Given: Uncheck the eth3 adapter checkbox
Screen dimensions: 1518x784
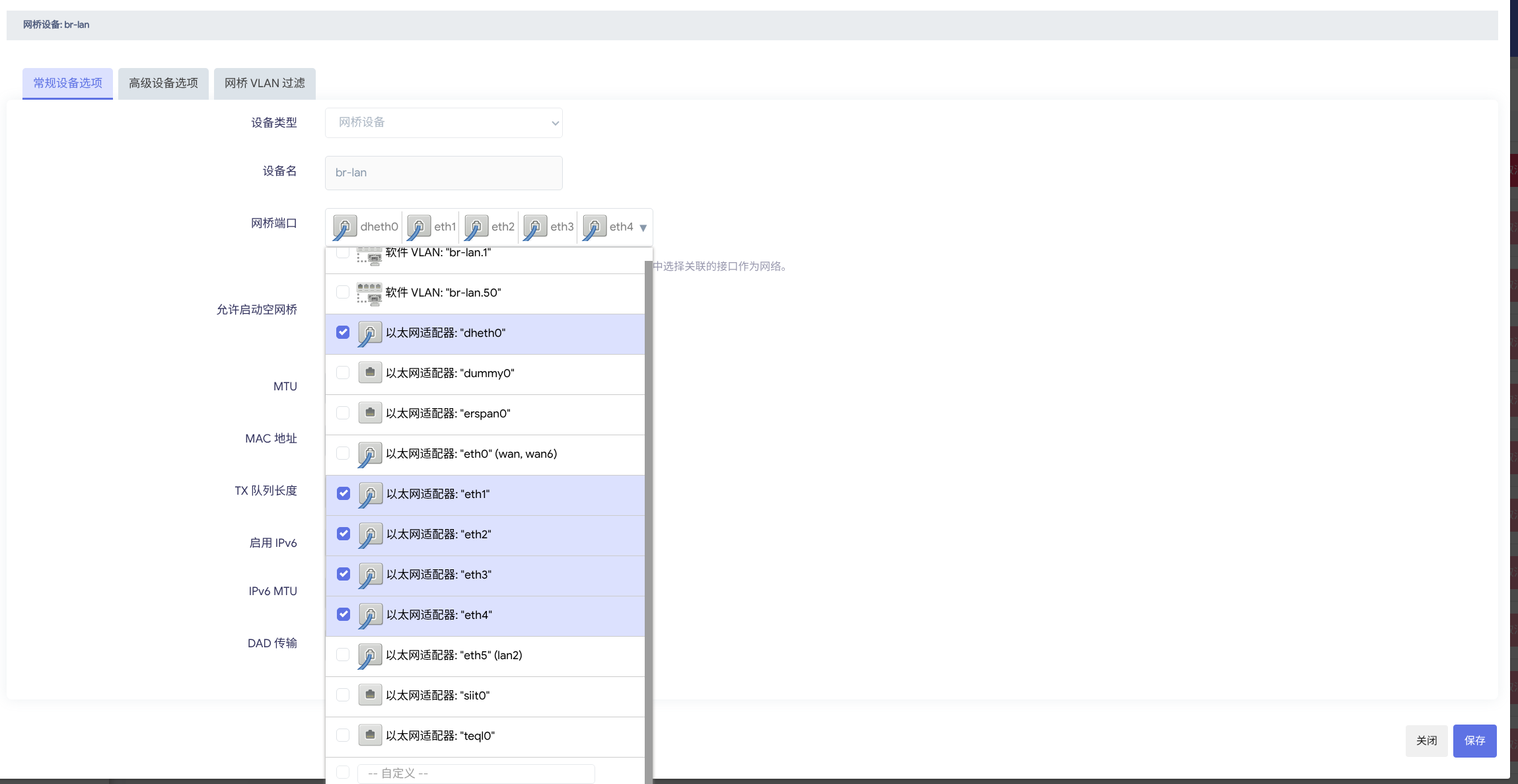Looking at the screenshot, I should [x=343, y=574].
